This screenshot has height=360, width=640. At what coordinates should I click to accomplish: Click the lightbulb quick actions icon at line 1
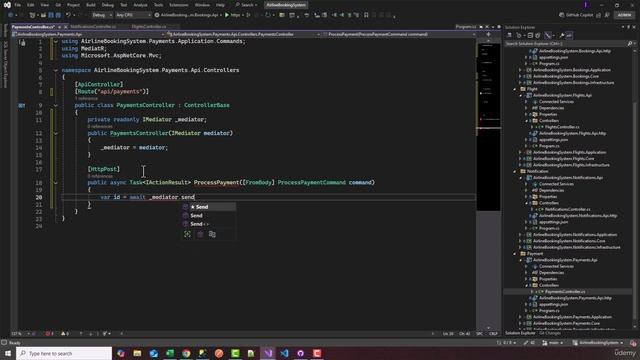[22, 42]
